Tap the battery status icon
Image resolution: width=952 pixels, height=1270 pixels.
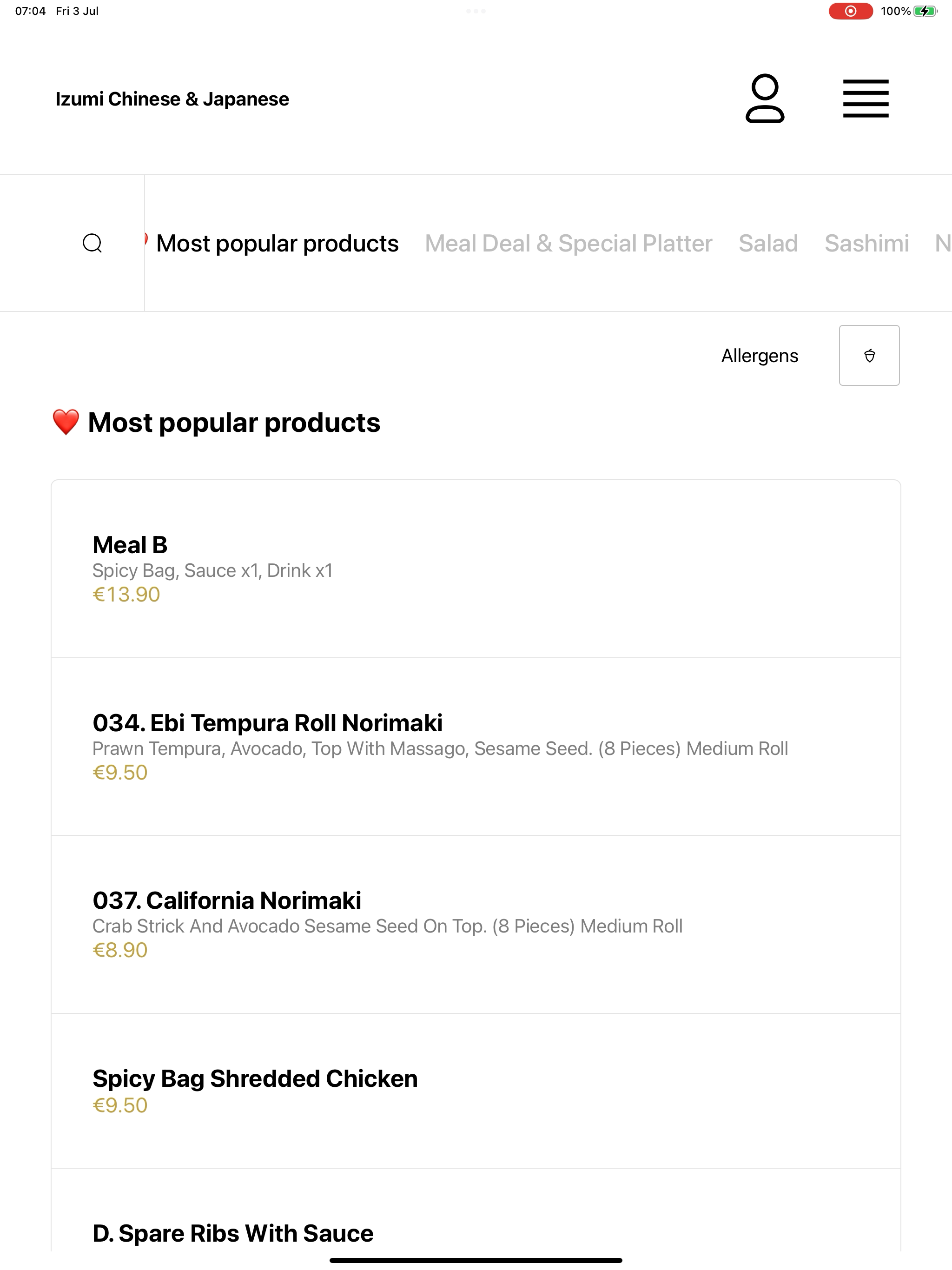(925, 11)
